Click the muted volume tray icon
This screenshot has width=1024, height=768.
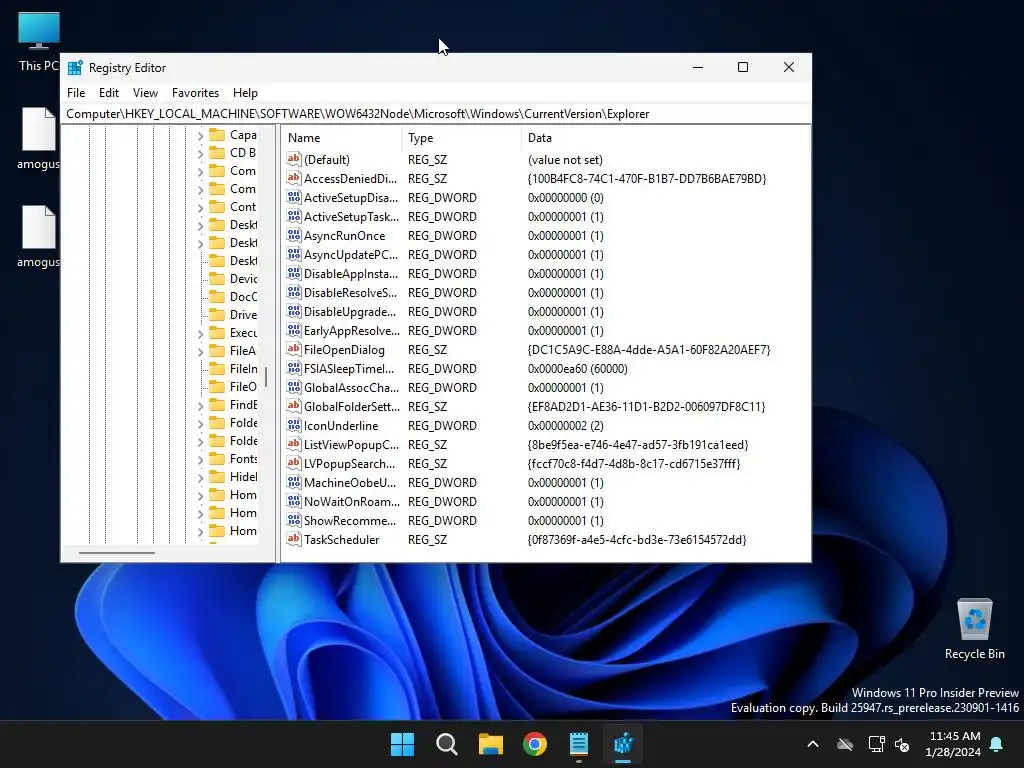tap(902, 744)
